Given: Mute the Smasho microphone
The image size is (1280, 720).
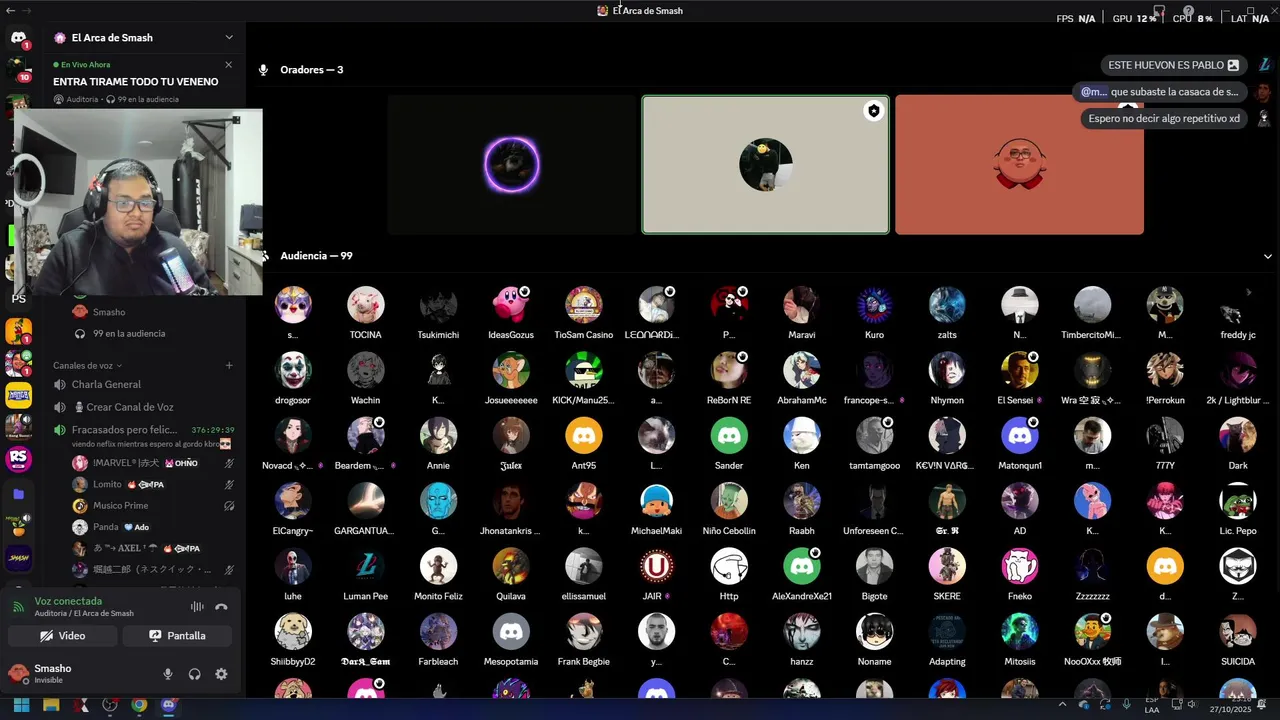Looking at the screenshot, I should 168,674.
